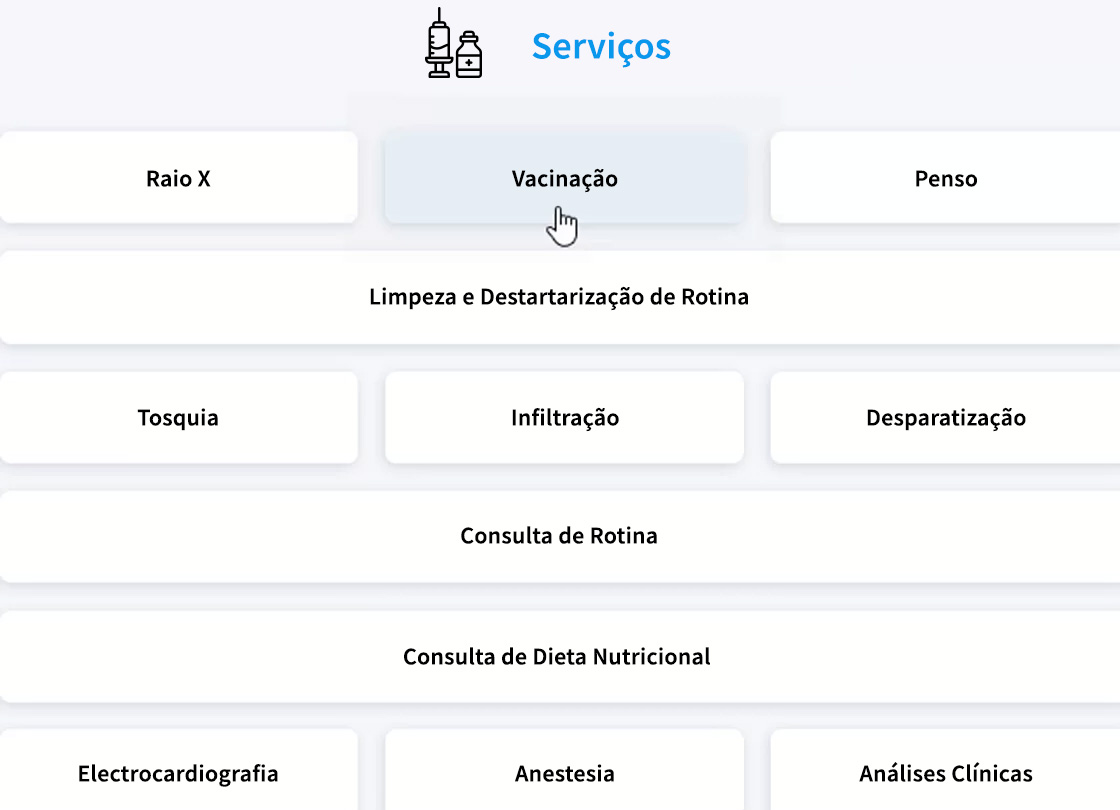
Task: Click the syringe icon in the header
Action: 437,45
